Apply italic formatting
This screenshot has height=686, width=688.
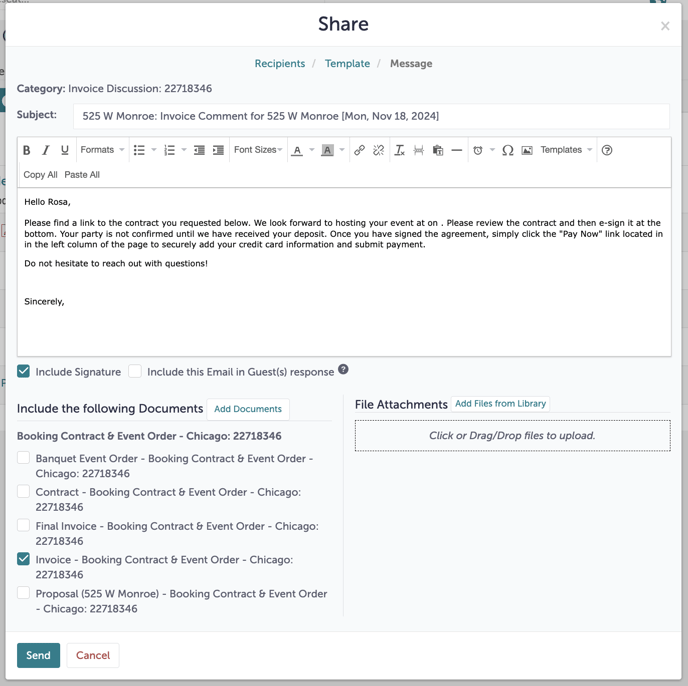[46, 150]
